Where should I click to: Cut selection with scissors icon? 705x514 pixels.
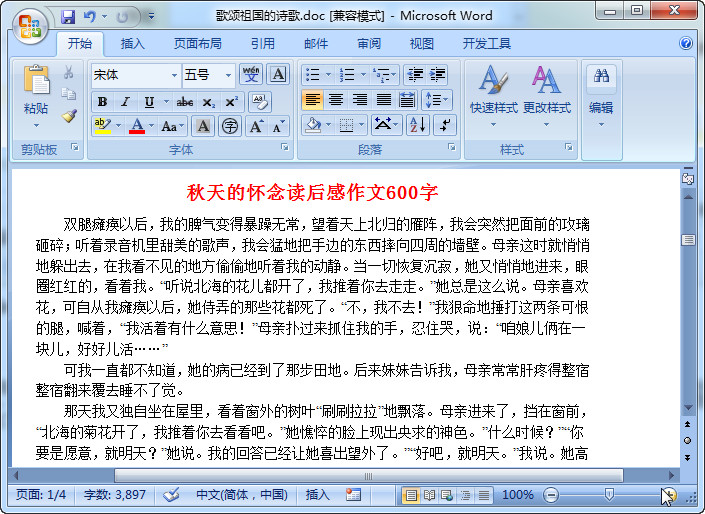tap(68, 72)
